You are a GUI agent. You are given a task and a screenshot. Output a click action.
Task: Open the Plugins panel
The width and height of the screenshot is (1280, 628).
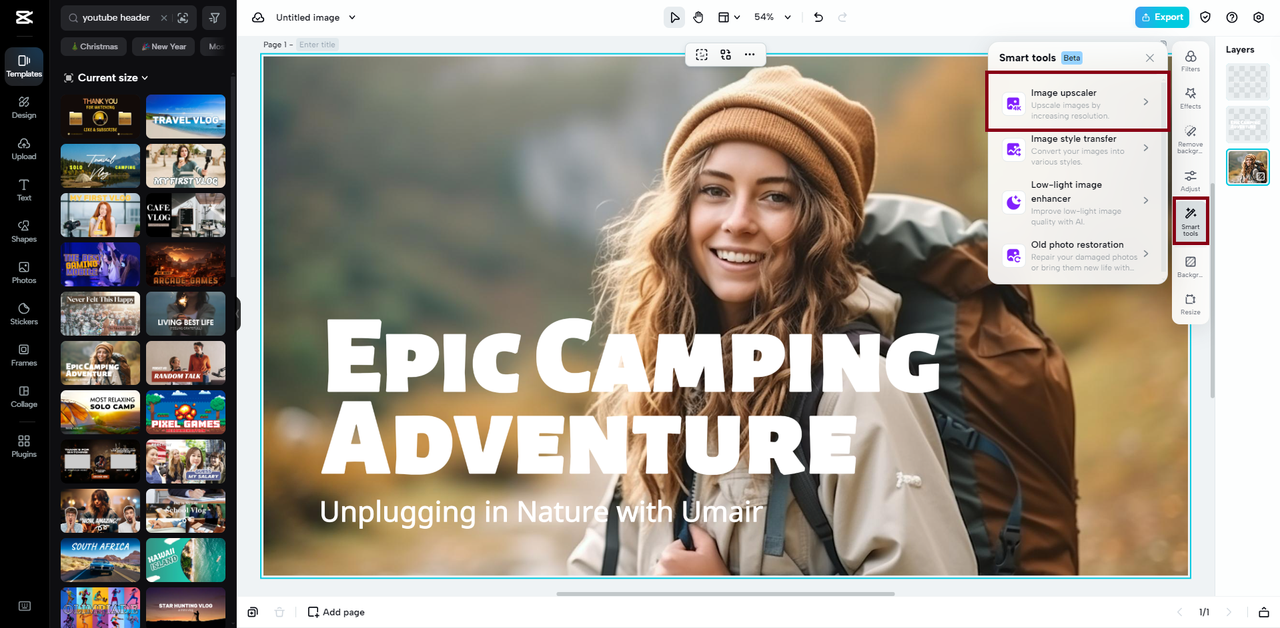pos(24,446)
